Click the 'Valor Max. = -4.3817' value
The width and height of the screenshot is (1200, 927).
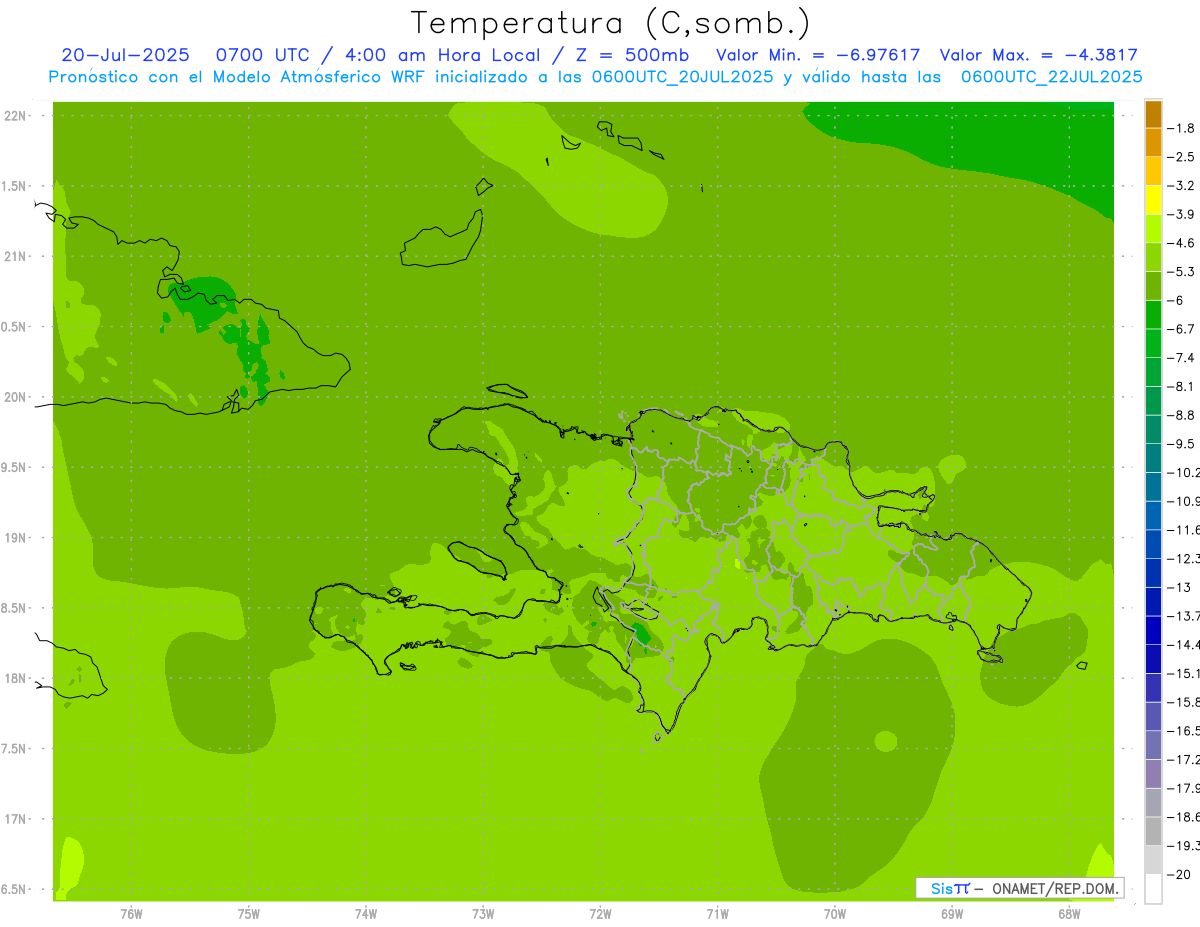(x=1038, y=55)
